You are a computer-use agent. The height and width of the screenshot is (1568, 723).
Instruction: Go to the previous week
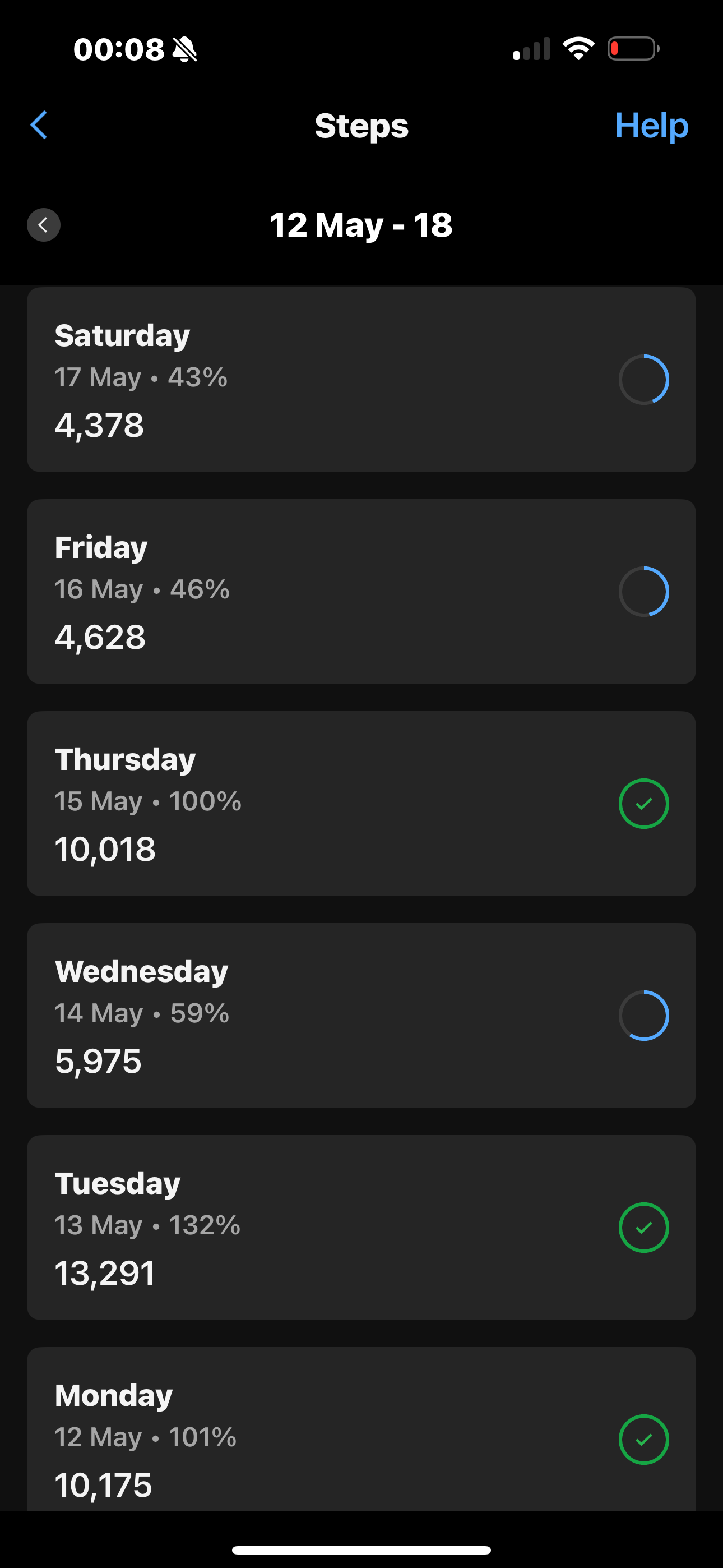[43, 225]
